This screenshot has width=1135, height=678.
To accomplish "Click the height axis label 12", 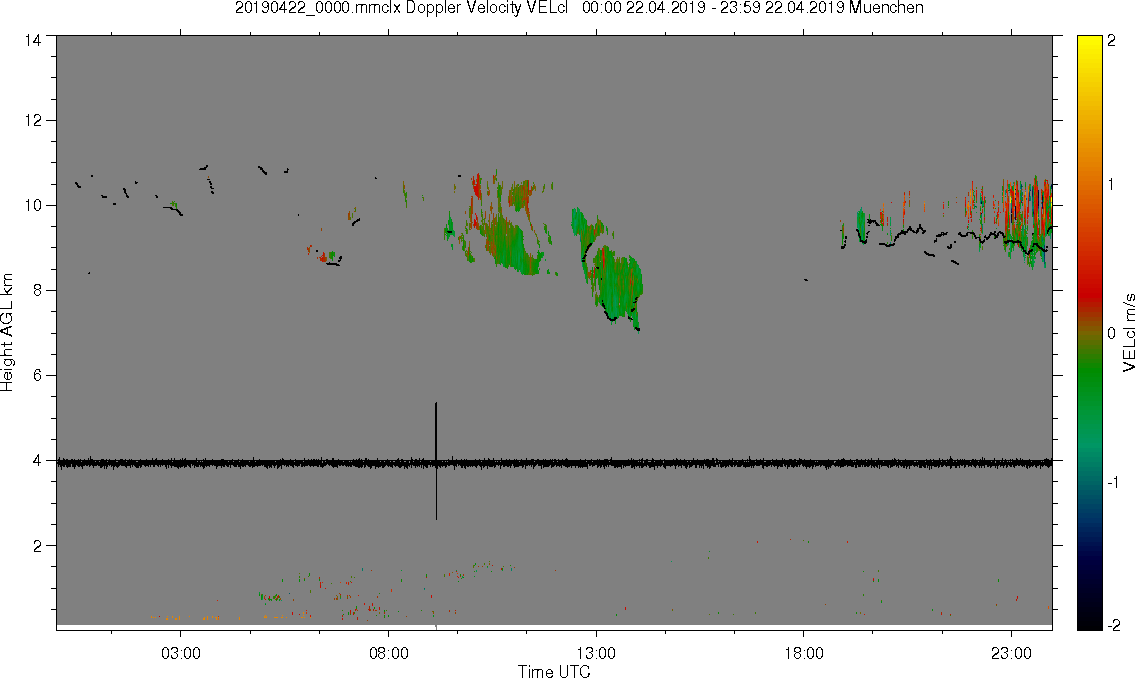I will pyautogui.click(x=33, y=120).
